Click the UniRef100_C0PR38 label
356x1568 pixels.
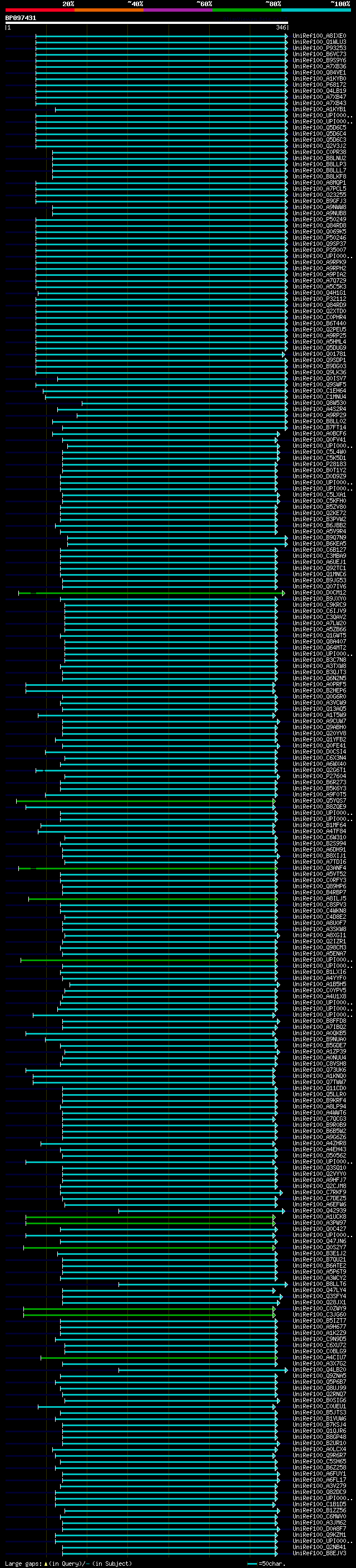319,152
